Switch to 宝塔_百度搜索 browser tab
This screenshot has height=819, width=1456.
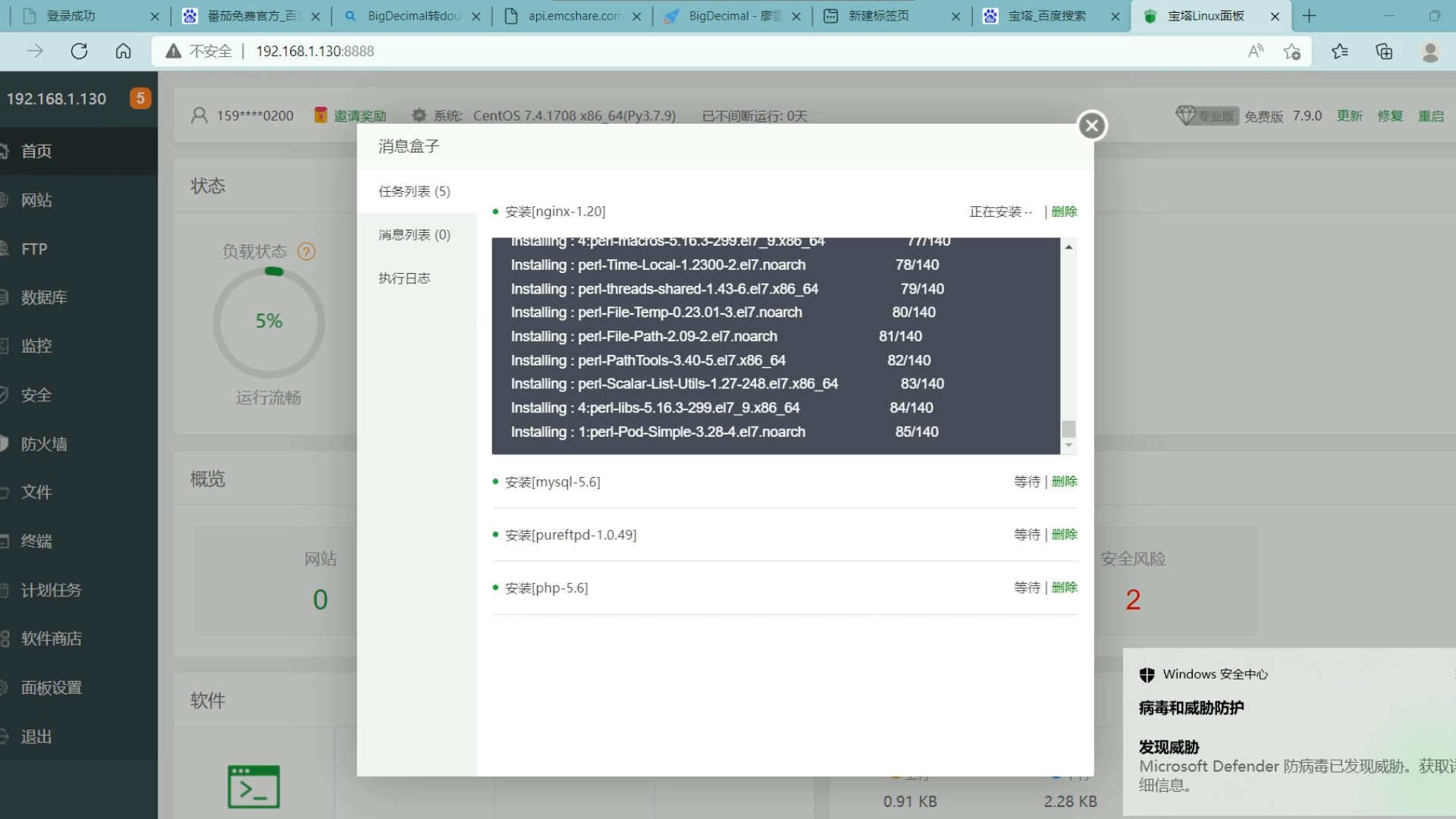[x=1052, y=16]
